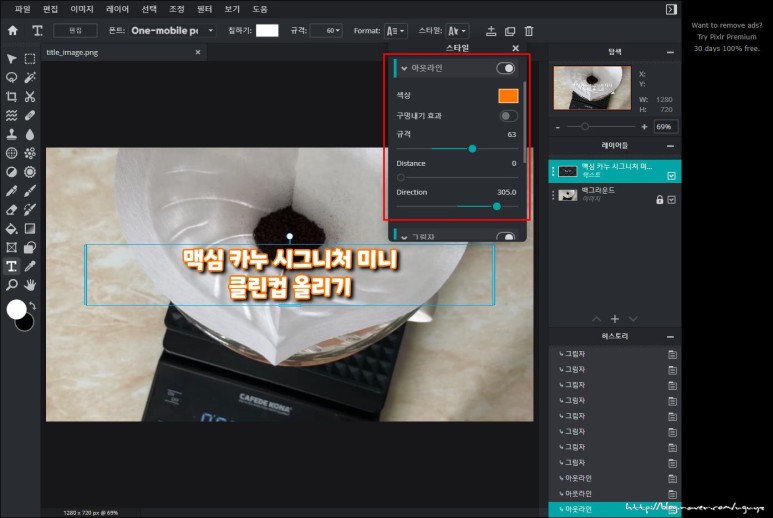Image resolution: width=773 pixels, height=518 pixels.
Task: Collapse the 레이어들 panel
Action: tap(670, 146)
